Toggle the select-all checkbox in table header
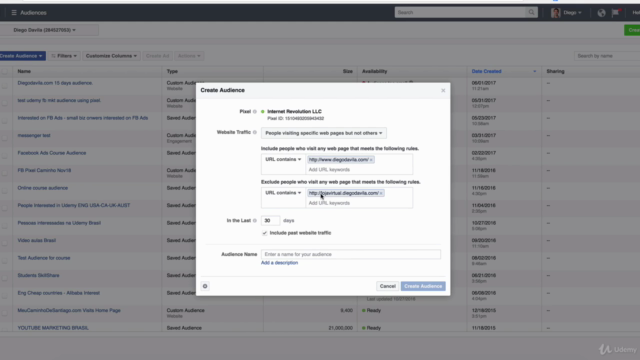The height and width of the screenshot is (360, 640). 4,71
